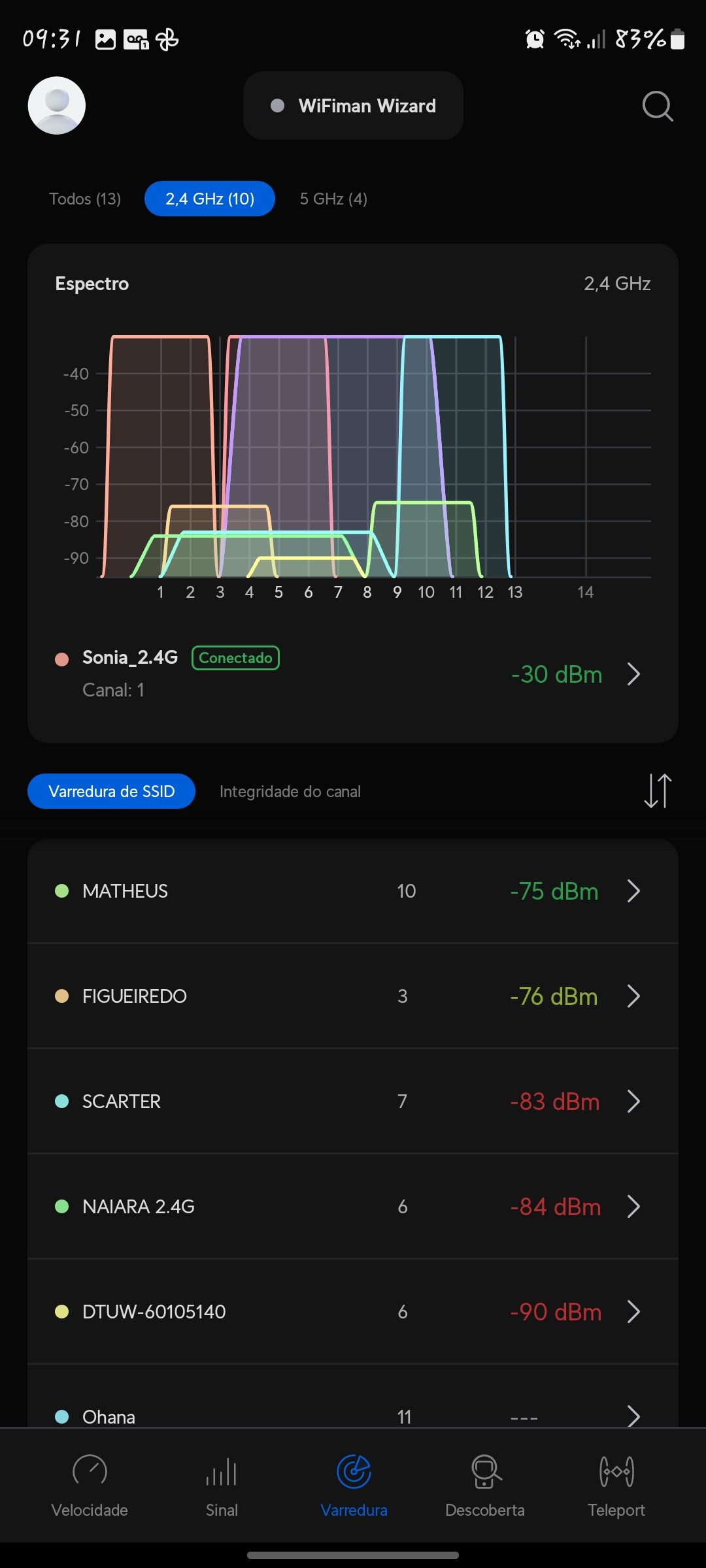Tap the profile avatar icon

coord(57,106)
